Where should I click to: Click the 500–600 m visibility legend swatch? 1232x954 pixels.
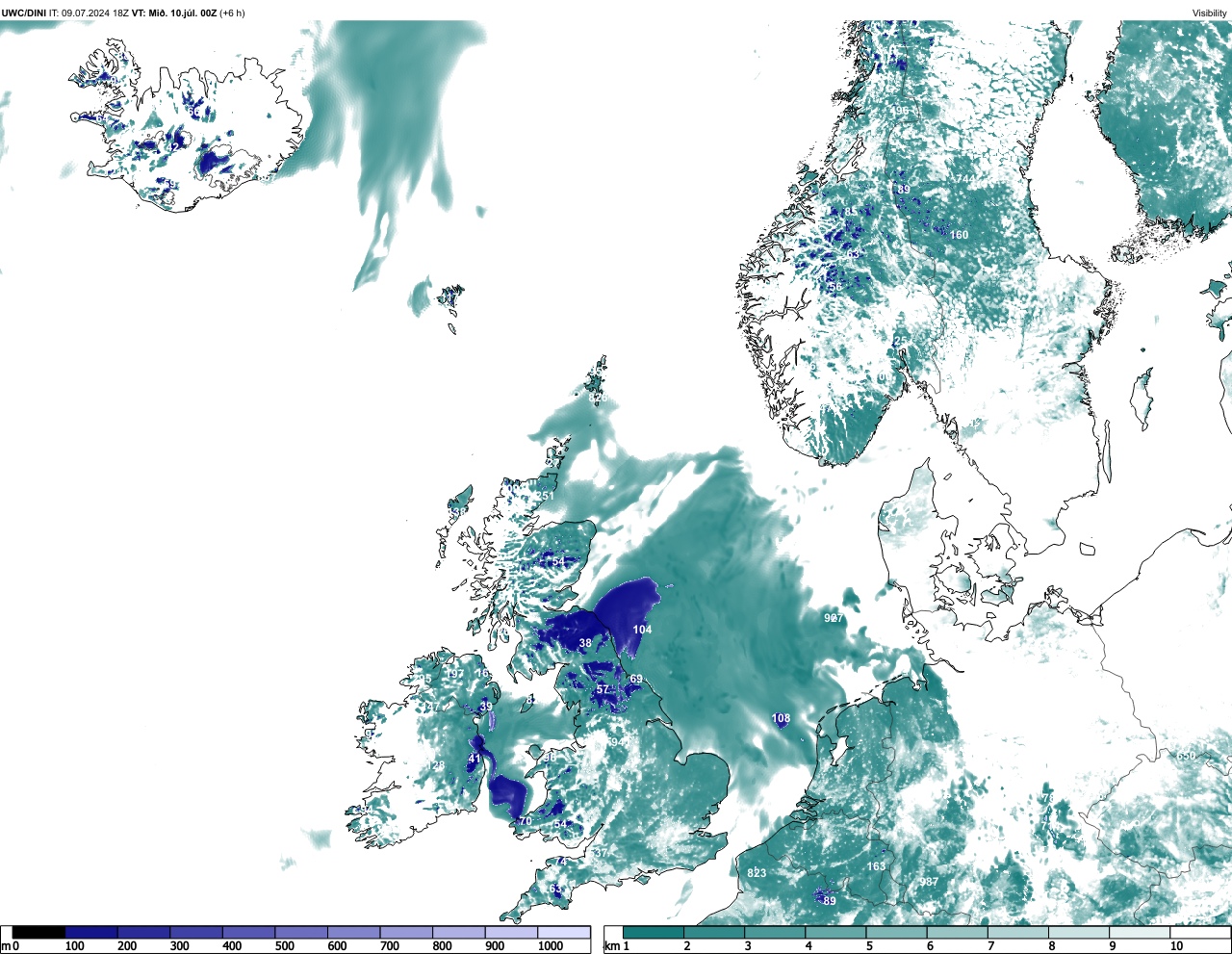(x=301, y=932)
